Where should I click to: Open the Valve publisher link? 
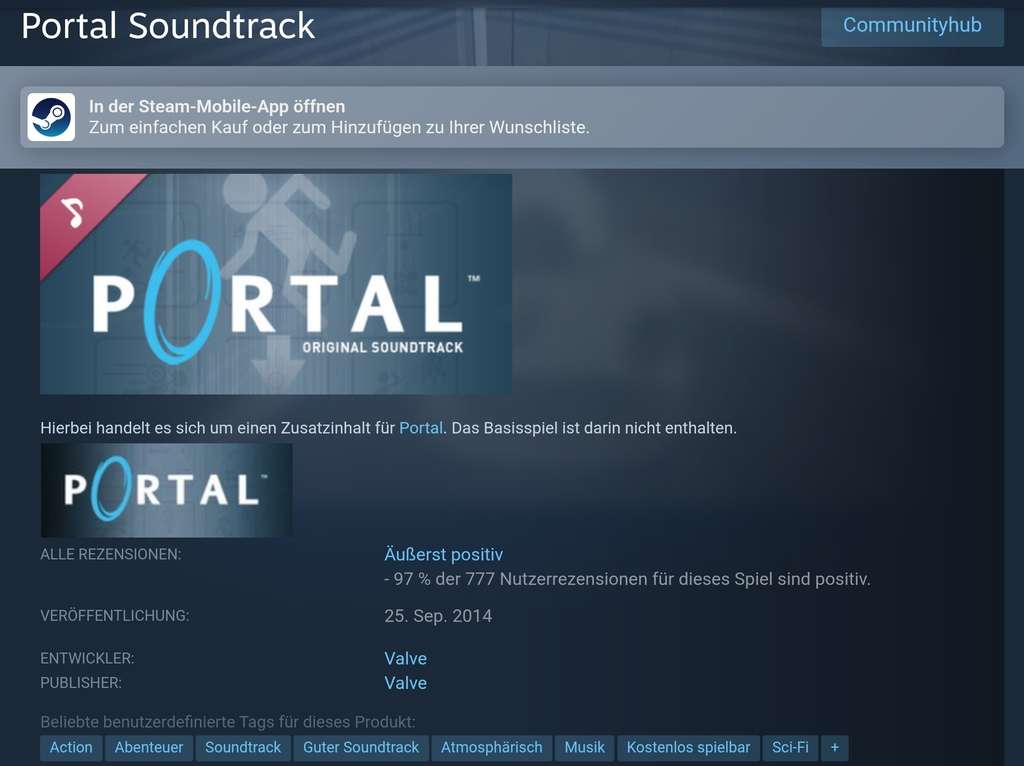406,682
